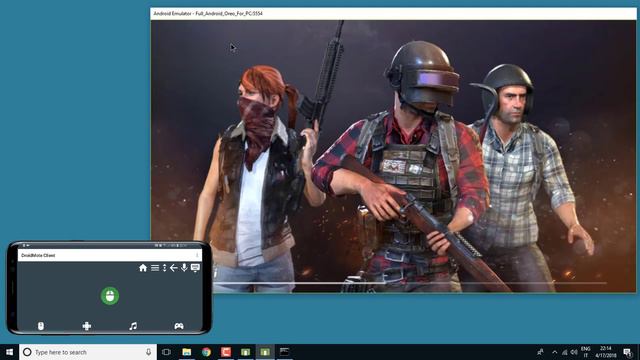The image size is (640, 360).
Task: Open the Action Center notifications icon
Action: [628, 352]
